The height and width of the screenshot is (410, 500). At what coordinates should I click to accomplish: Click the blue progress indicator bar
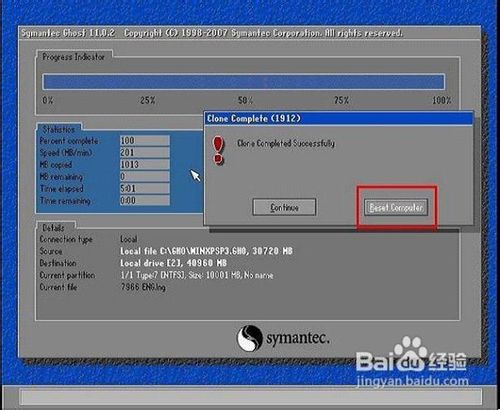pyautogui.click(x=244, y=82)
